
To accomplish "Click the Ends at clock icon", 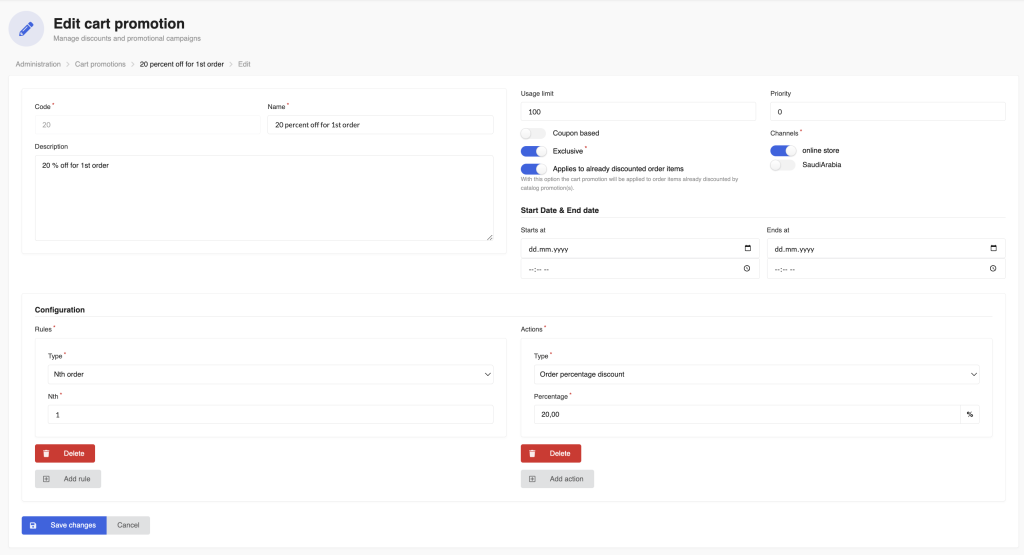I will click(x=993, y=268).
